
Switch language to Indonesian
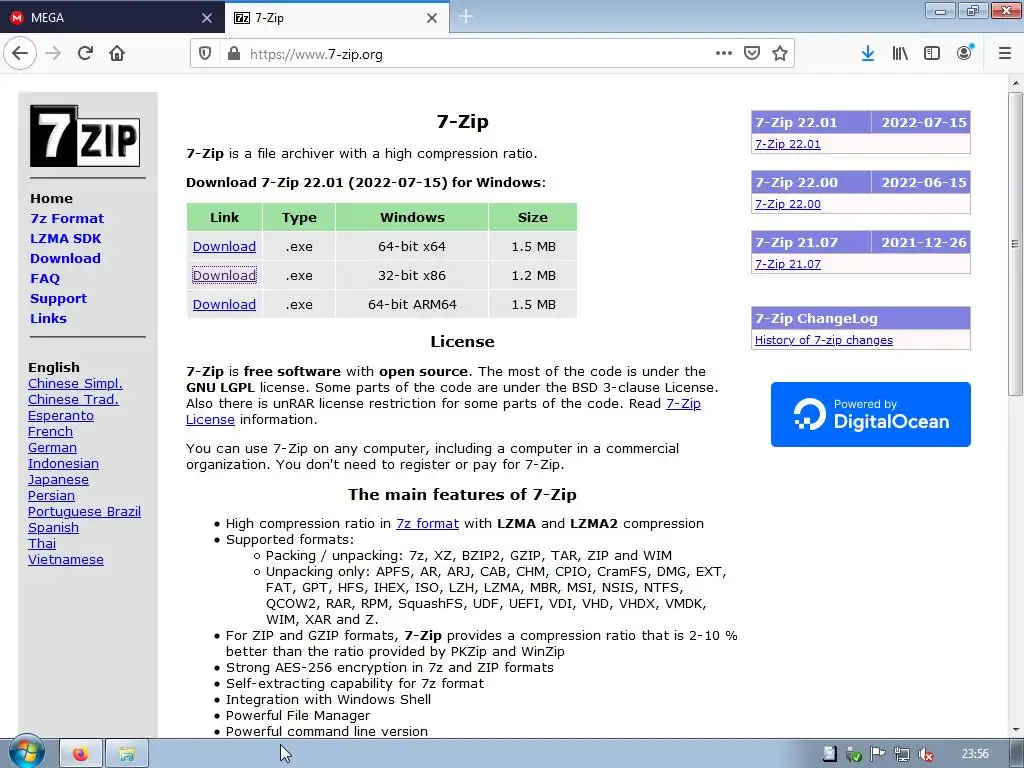pyautogui.click(x=63, y=464)
